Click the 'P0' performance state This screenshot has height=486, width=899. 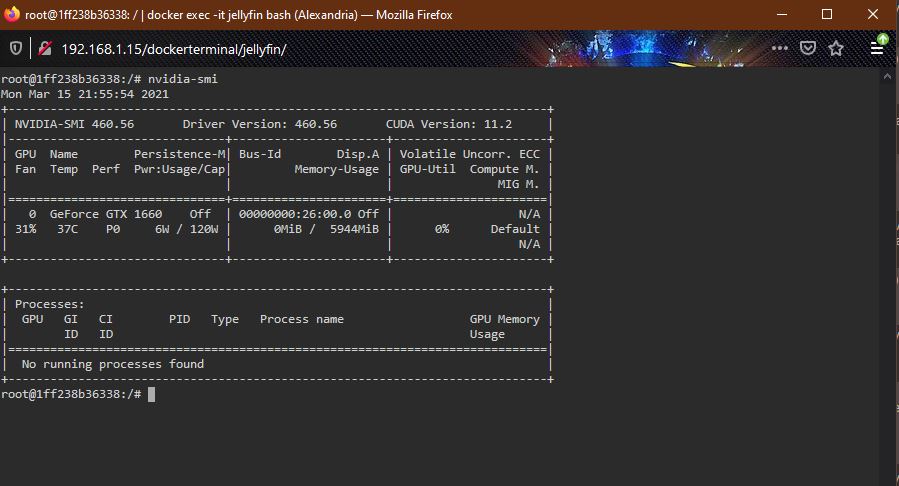click(113, 229)
